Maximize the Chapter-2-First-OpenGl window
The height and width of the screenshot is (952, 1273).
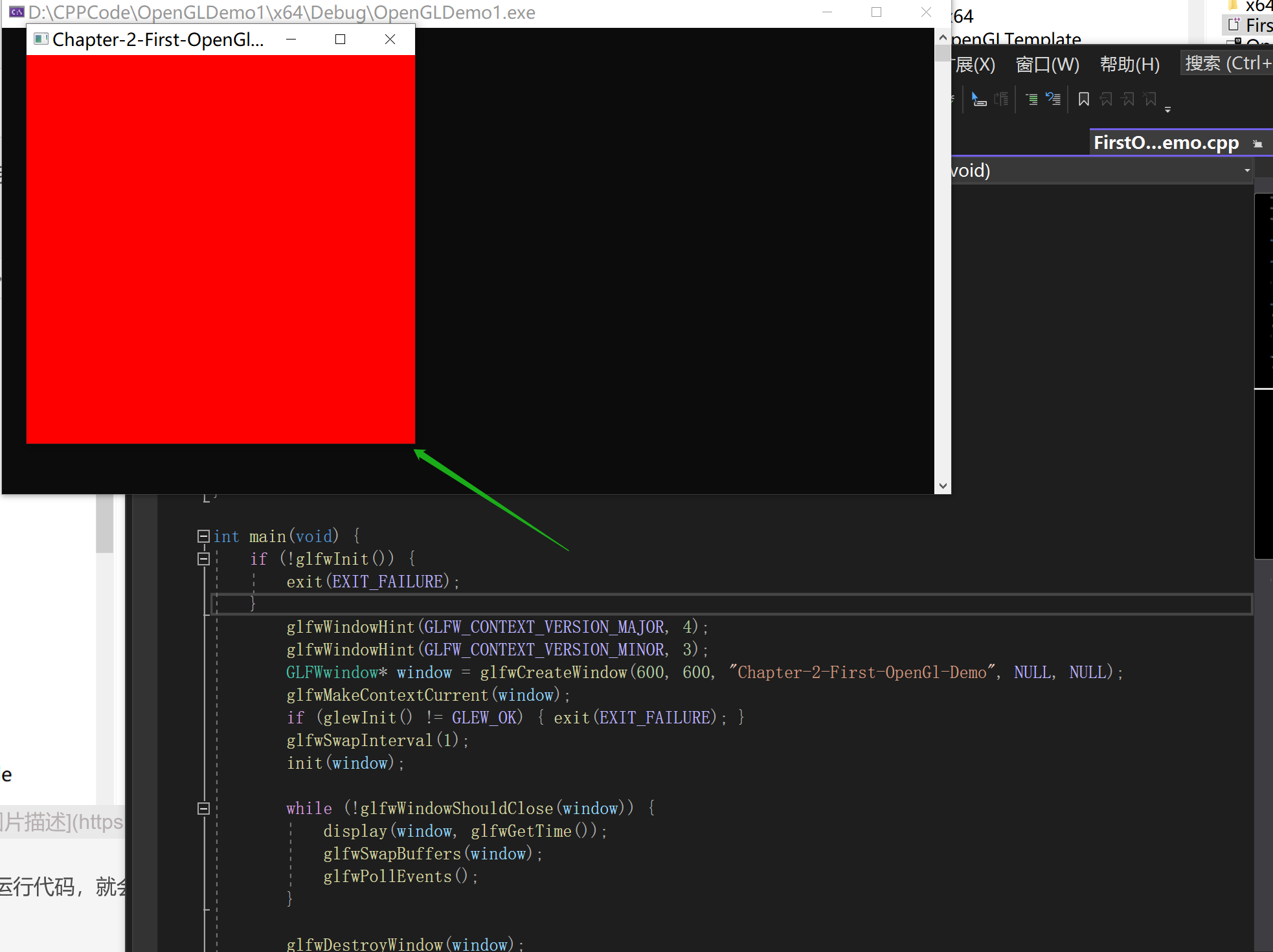[340, 40]
